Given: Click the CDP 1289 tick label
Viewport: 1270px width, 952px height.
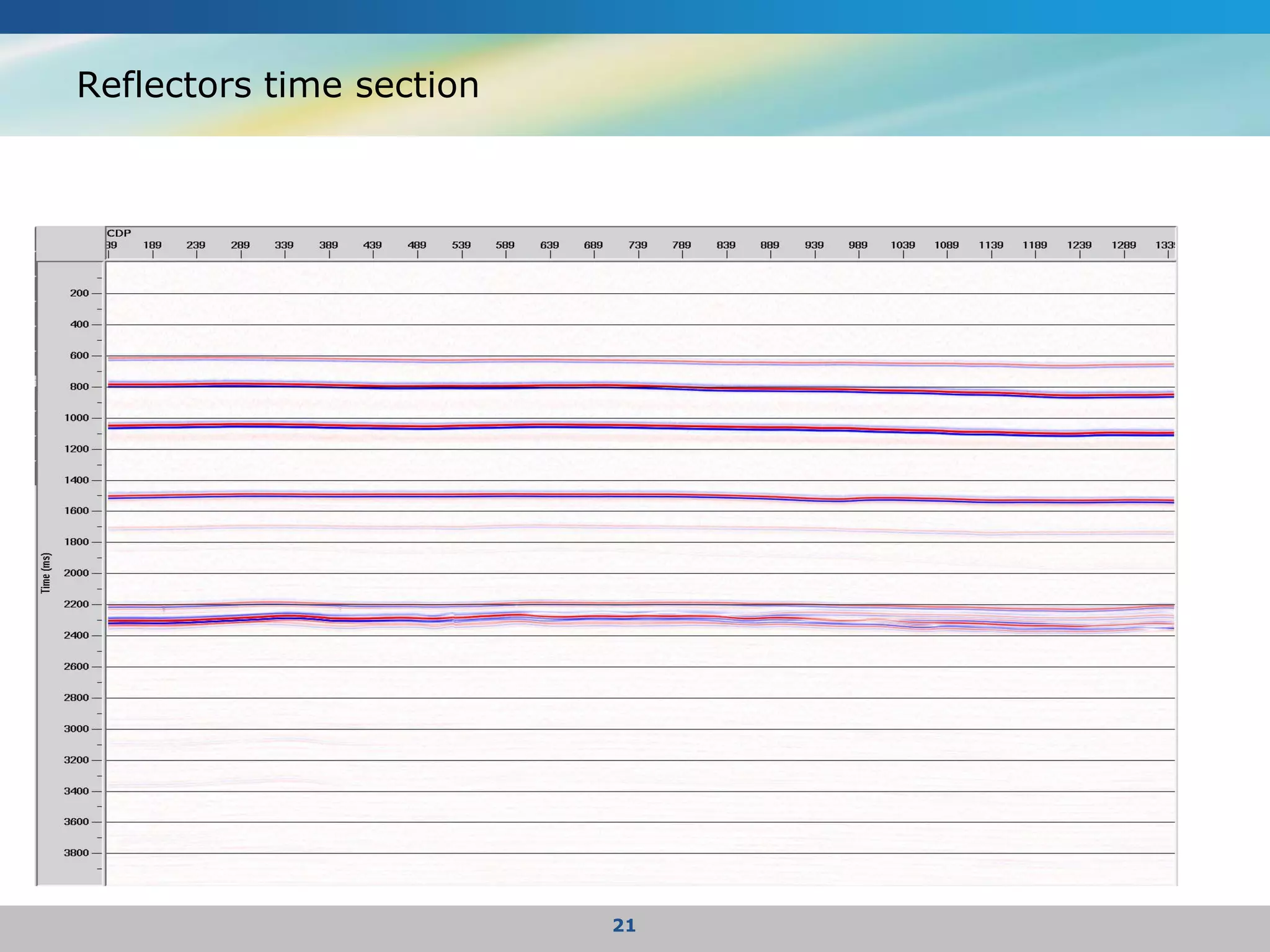Looking at the screenshot, I should coord(1124,245).
